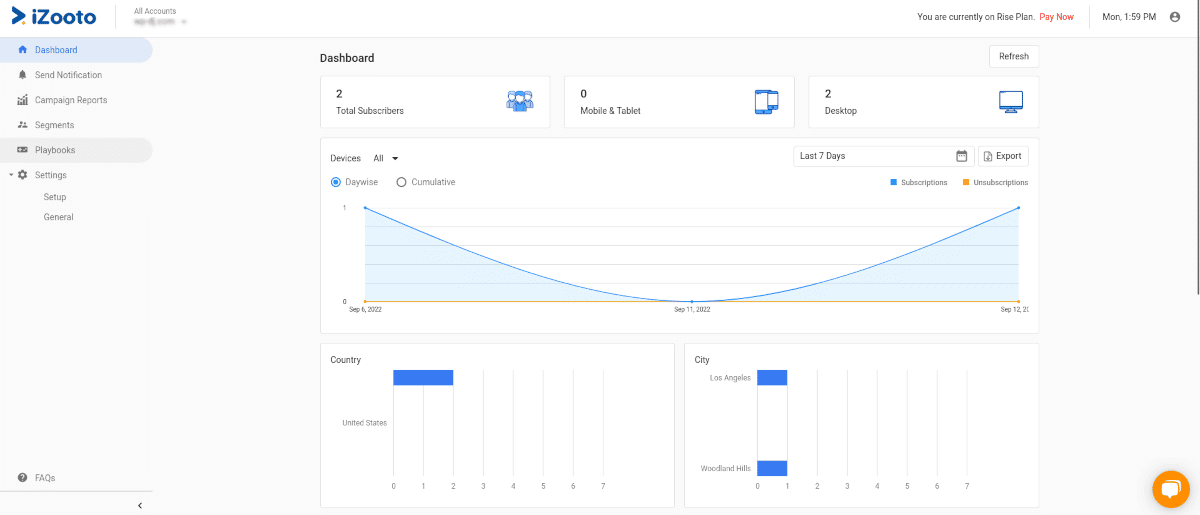Open General under Settings
The width and height of the screenshot is (1200, 515).
[58, 217]
